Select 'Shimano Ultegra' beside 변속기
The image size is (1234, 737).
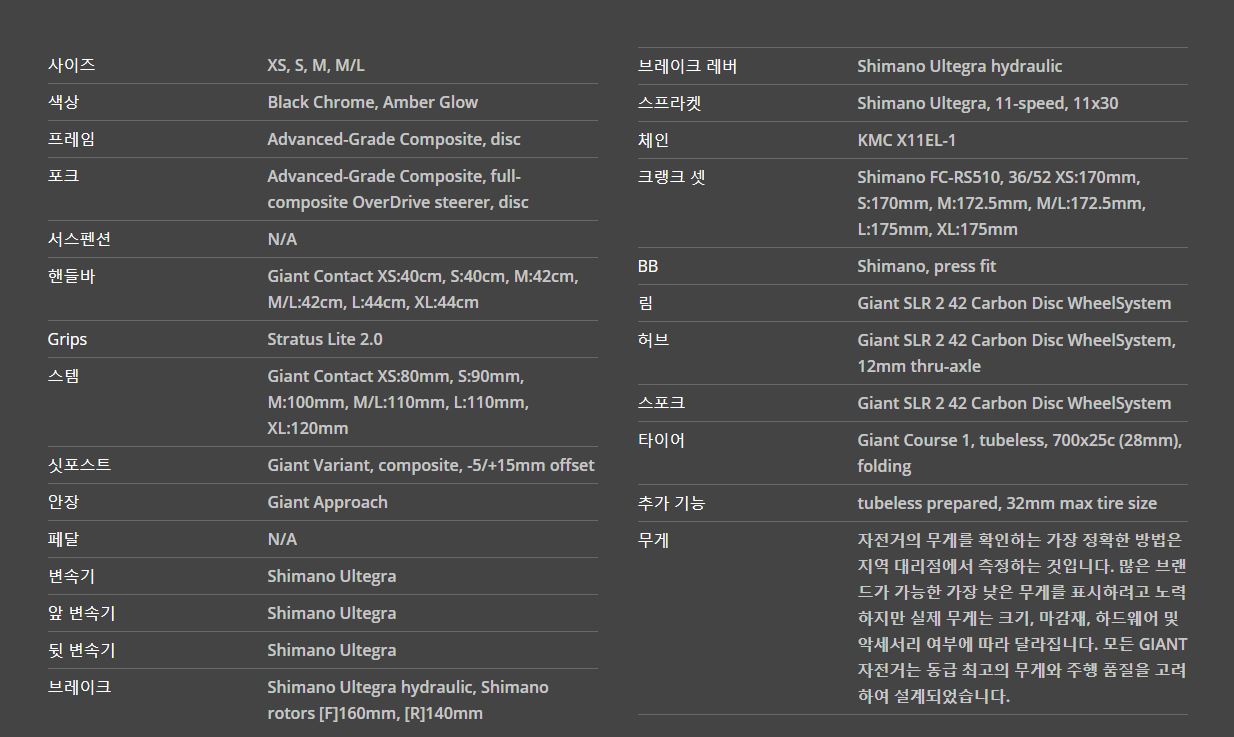click(x=332, y=576)
